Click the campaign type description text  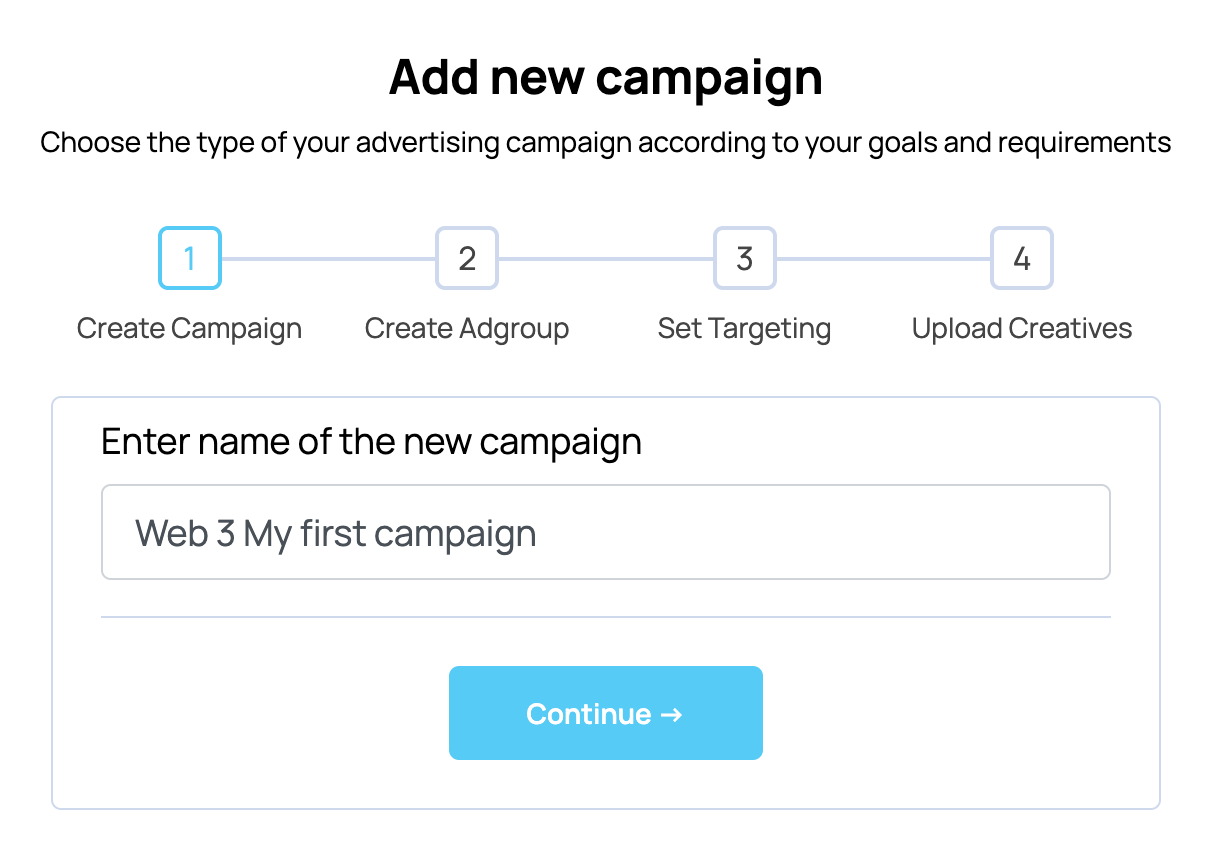click(x=606, y=142)
